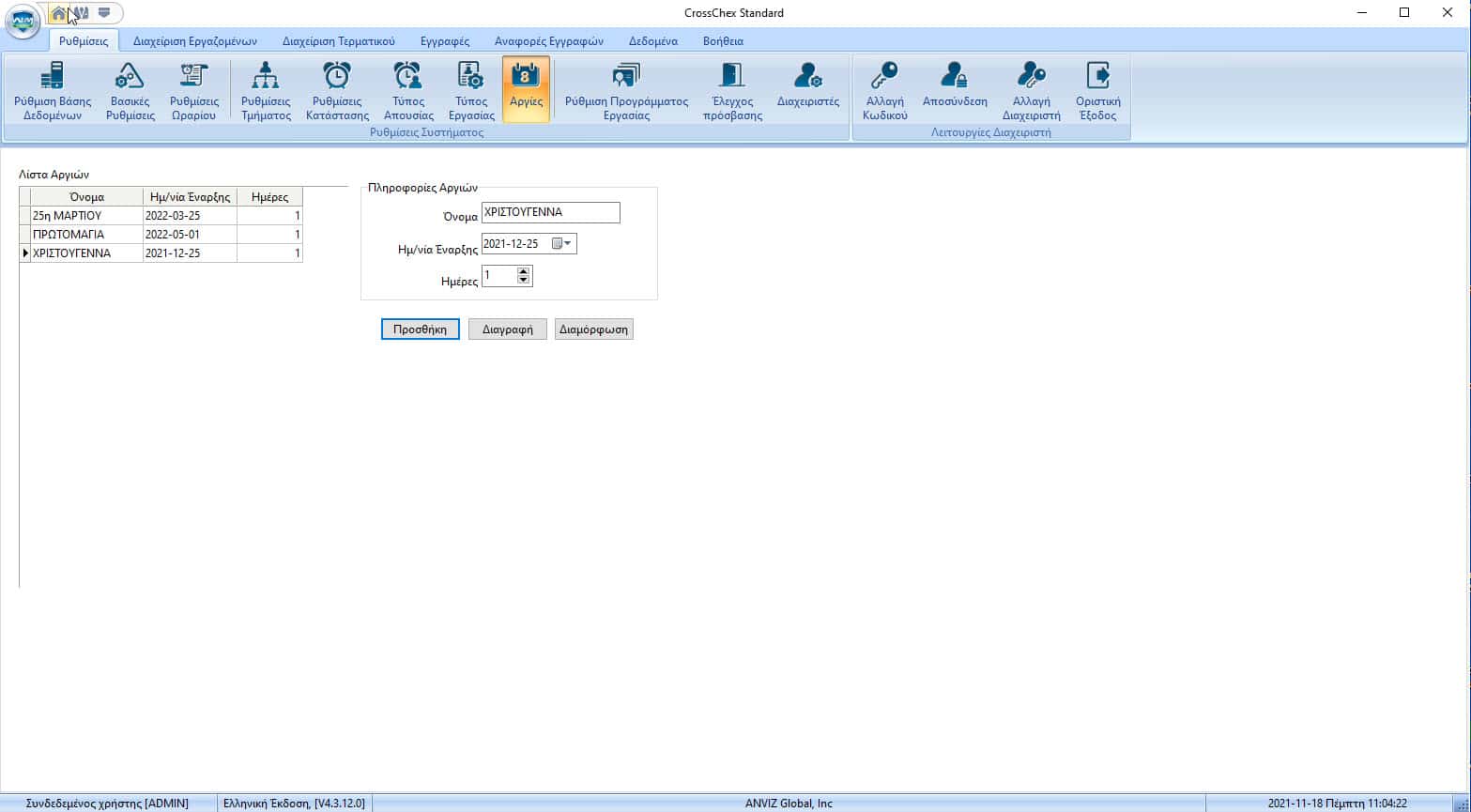Minimize the CrossChex Standard window
Screen dimensions: 1471x812
(1361, 12)
